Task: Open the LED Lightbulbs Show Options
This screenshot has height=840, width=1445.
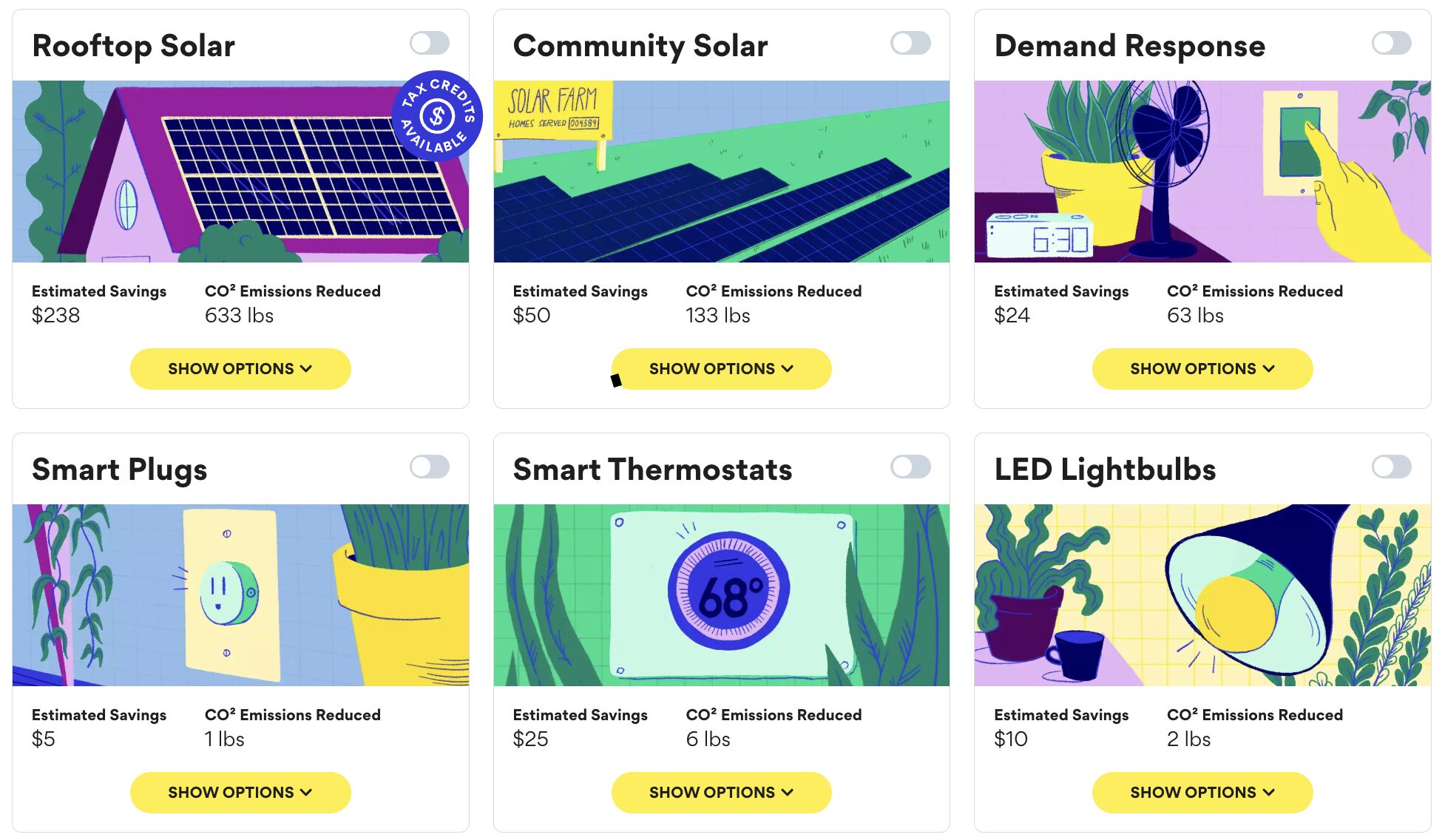Action: [1202, 793]
